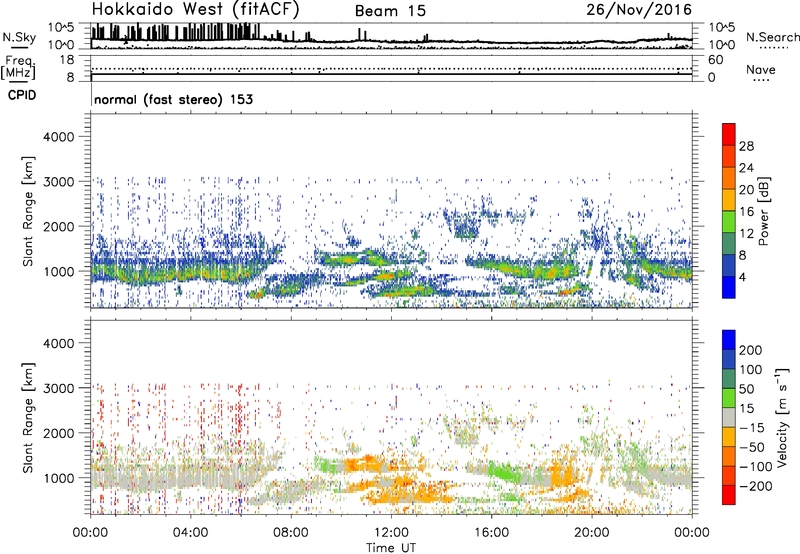Click the '12:00' time tick label

(391, 533)
